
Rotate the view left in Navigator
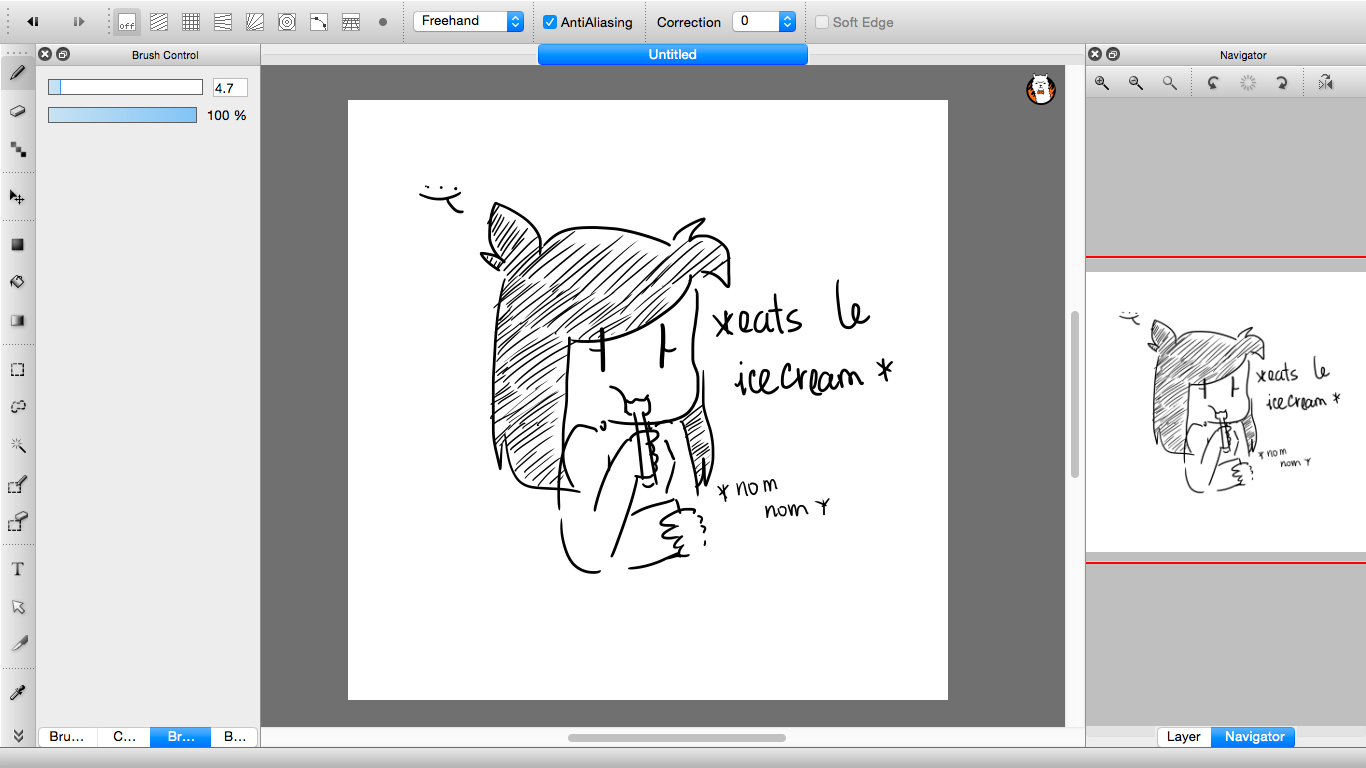(x=1213, y=83)
